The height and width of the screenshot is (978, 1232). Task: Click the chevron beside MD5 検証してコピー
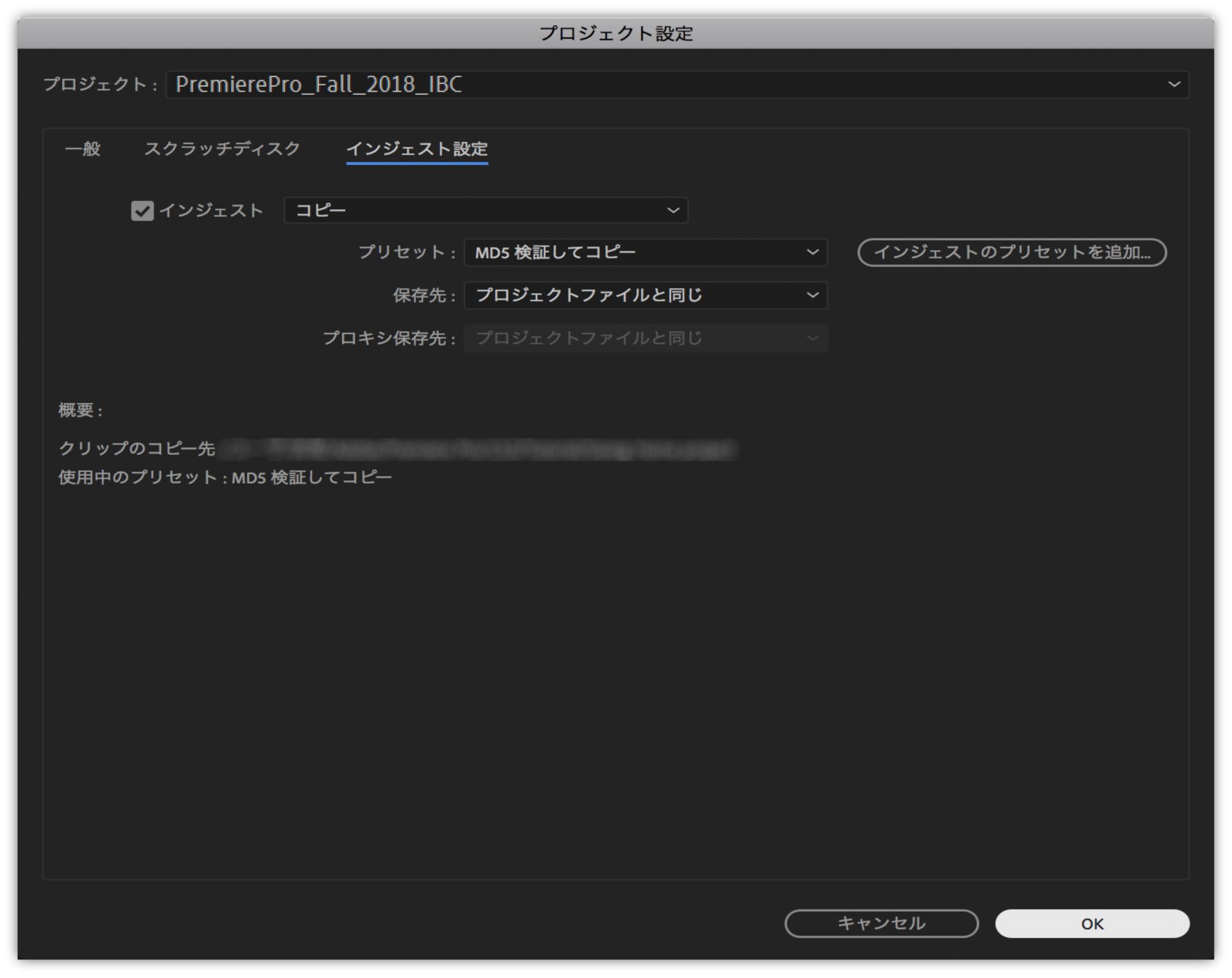812,252
